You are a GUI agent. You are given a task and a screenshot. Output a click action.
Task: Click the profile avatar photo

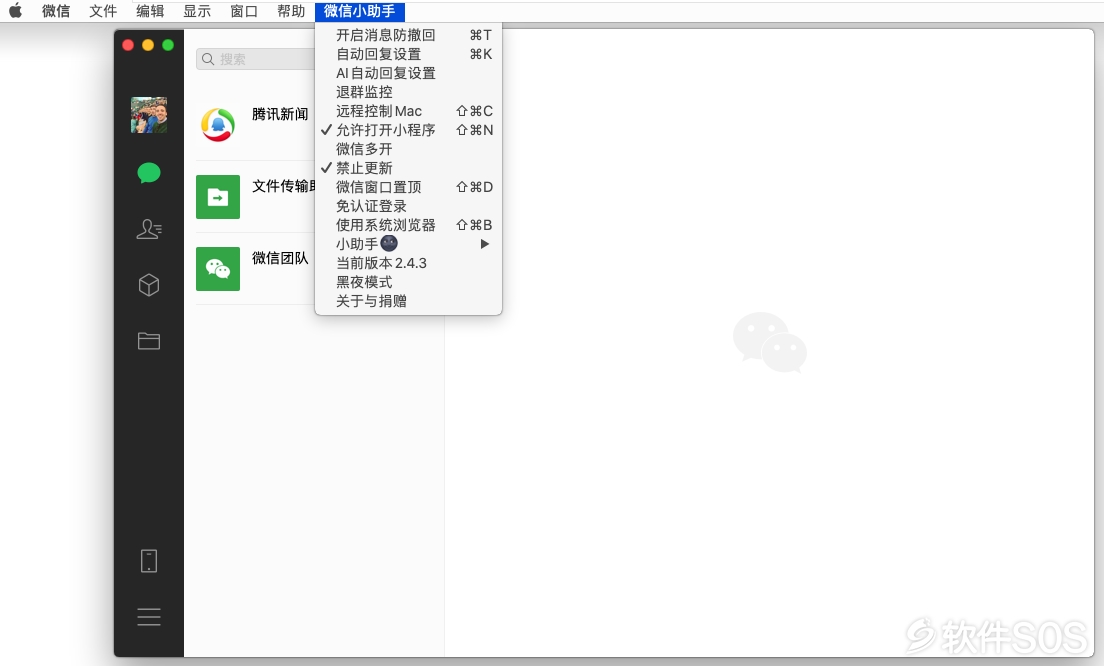pos(149,115)
